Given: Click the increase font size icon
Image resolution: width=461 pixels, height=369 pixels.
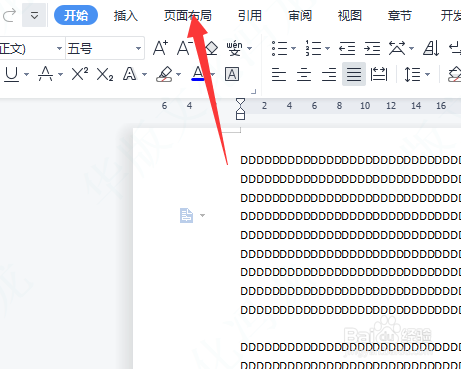Looking at the screenshot, I should 160,48.
